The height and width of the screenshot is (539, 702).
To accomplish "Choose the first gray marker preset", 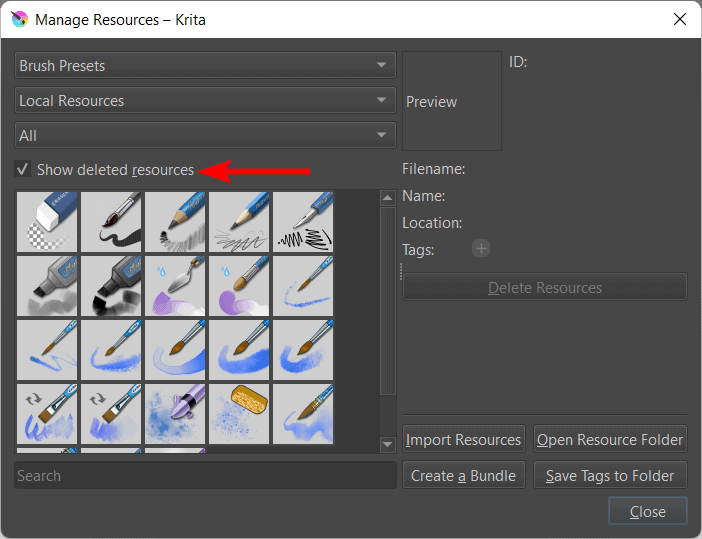I will tap(48, 286).
